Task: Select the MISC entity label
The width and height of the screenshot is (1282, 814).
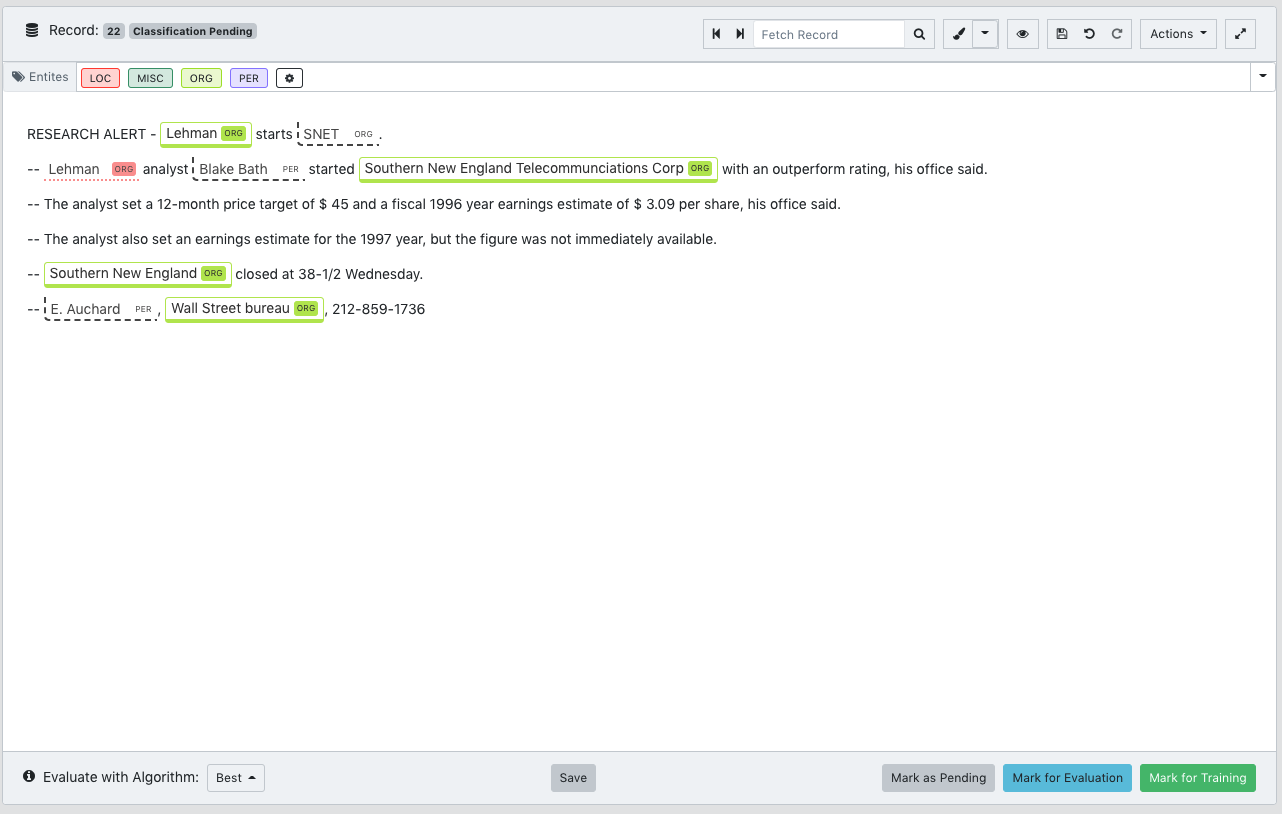Action: click(x=150, y=78)
